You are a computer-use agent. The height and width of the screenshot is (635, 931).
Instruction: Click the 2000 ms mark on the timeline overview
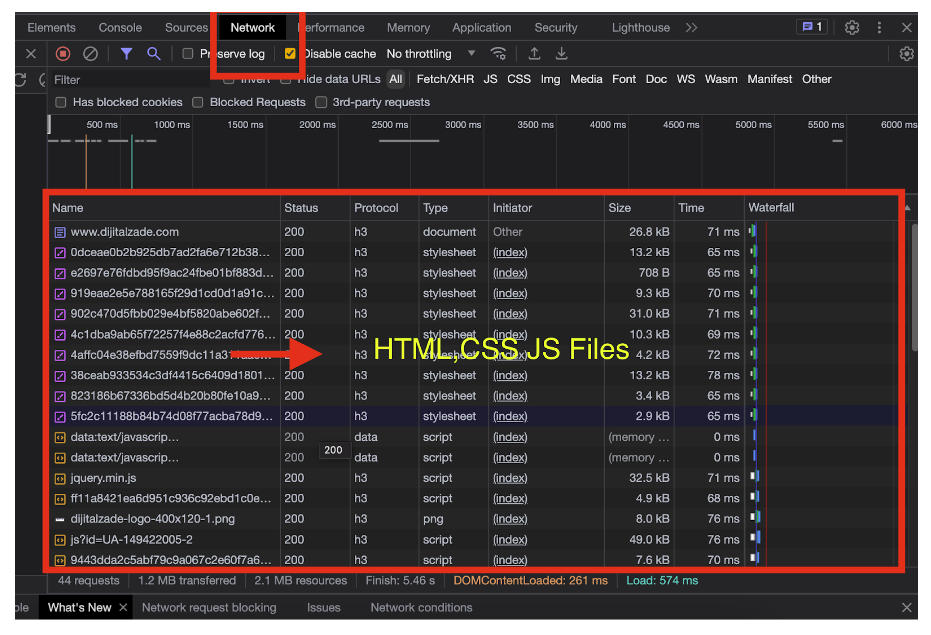[x=317, y=125]
